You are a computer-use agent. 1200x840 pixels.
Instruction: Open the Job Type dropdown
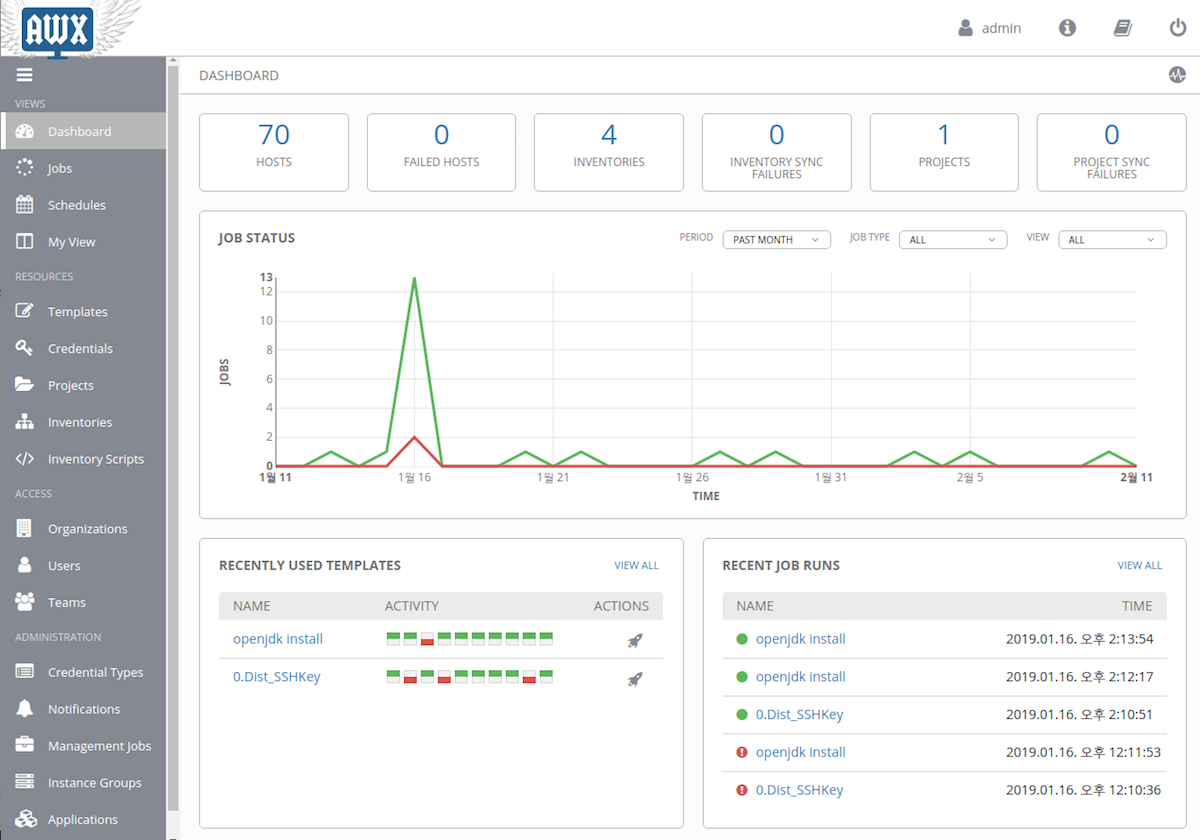coord(953,240)
